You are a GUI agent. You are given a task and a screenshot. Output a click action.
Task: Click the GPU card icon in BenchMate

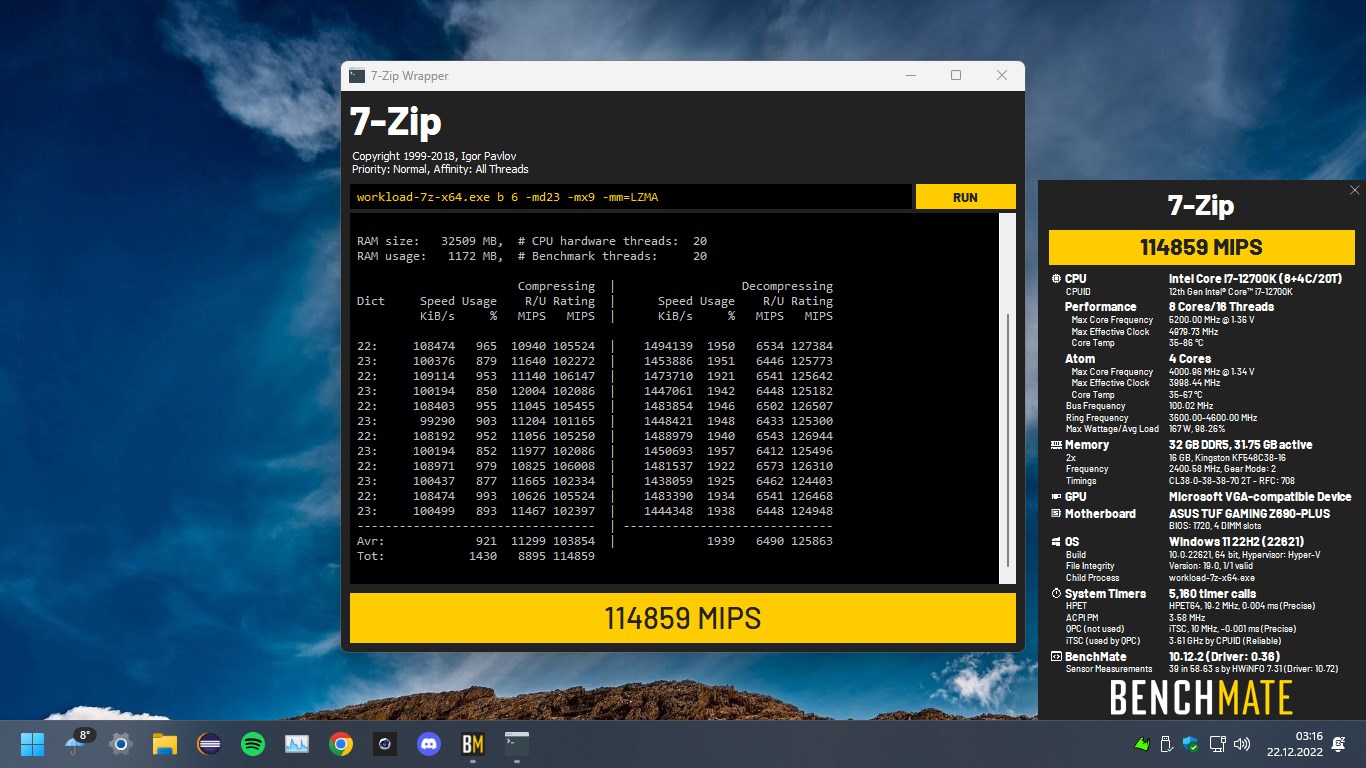[1056, 497]
